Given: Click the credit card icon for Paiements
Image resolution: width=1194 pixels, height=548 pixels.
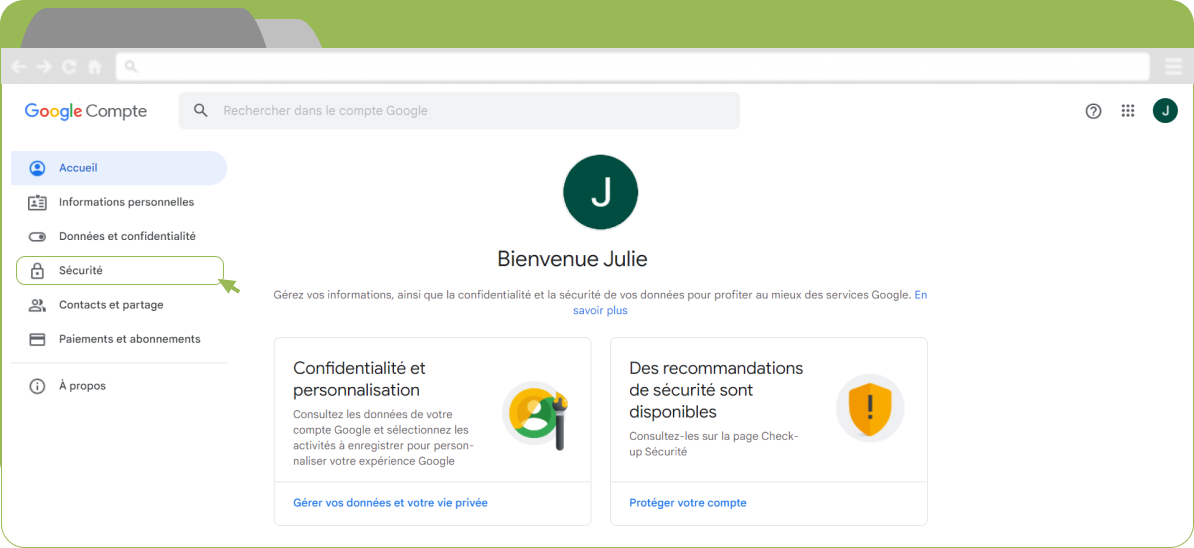Looking at the screenshot, I should coord(37,339).
